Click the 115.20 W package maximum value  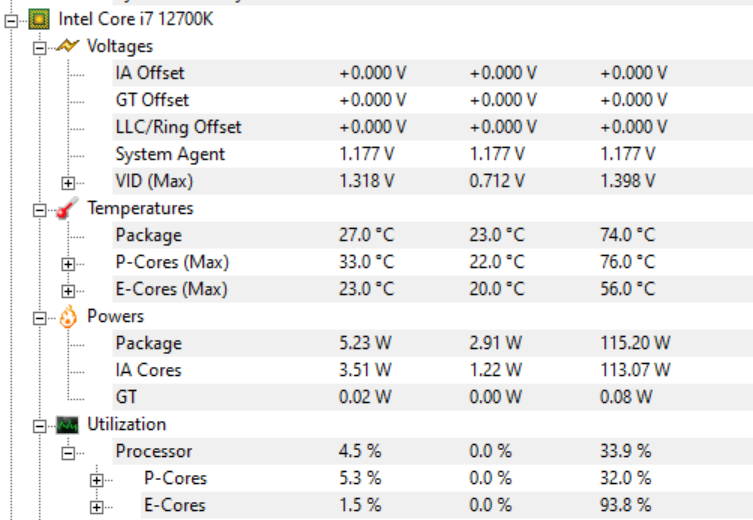click(635, 343)
